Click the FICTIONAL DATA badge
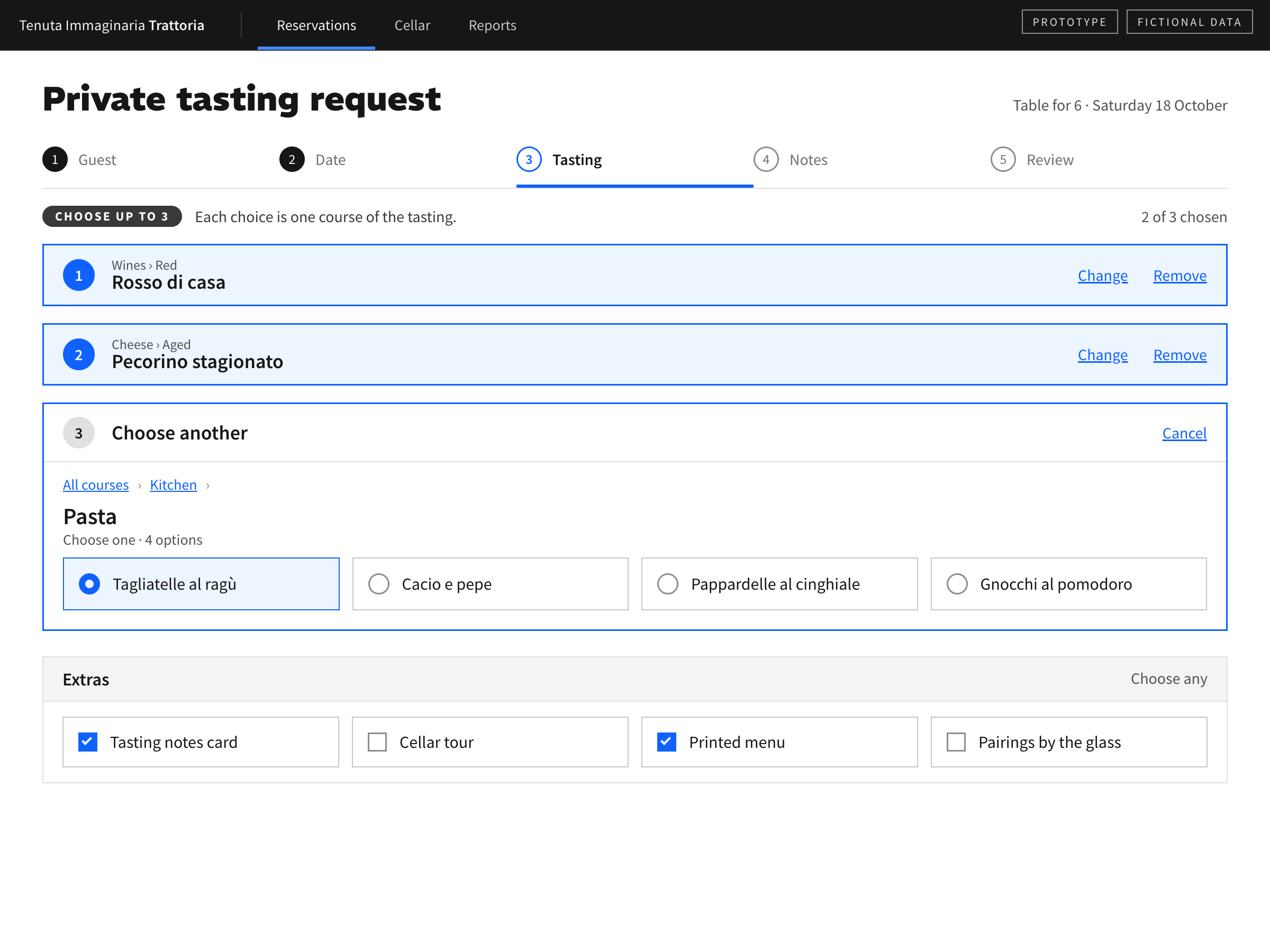This screenshot has height=952, width=1270. click(1189, 22)
